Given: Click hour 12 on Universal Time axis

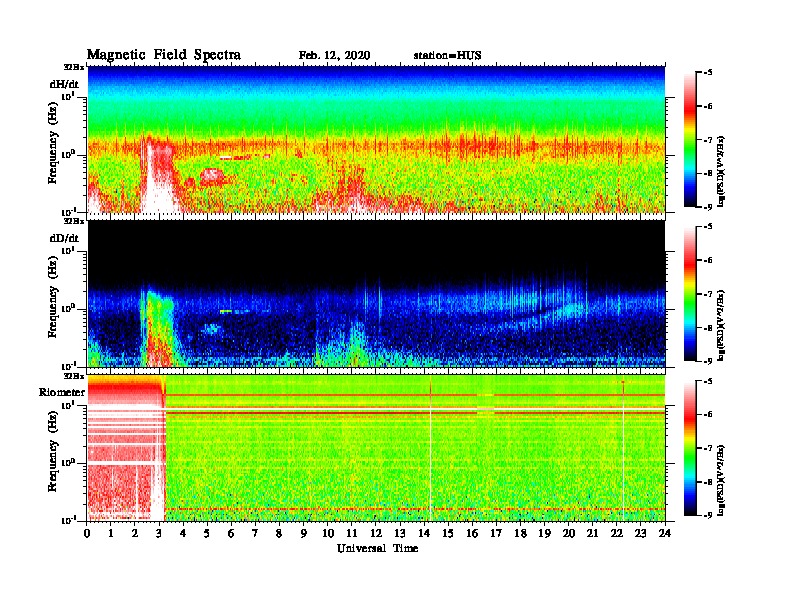Looking at the screenshot, I should pyautogui.click(x=376, y=534).
